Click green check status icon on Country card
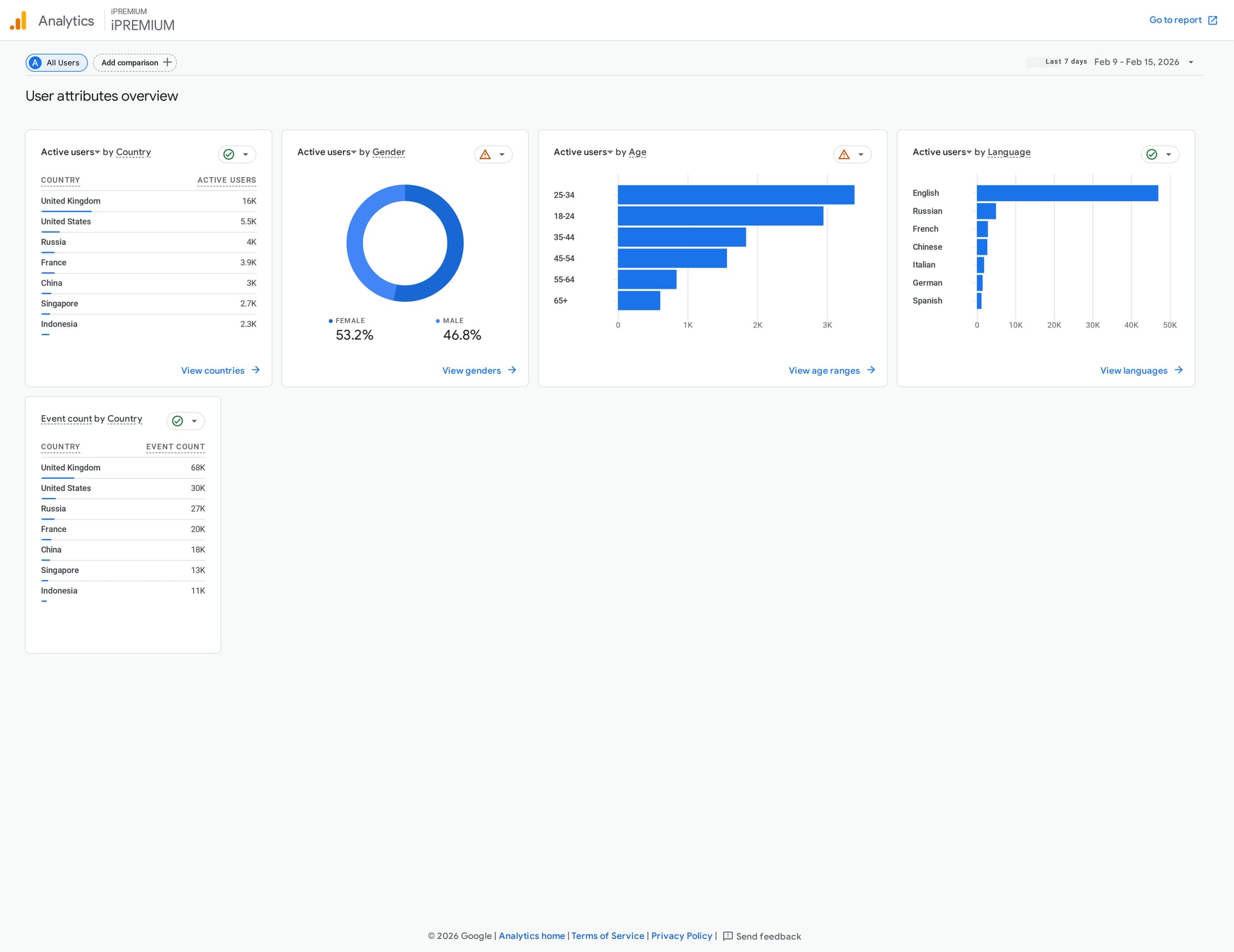1234x952 pixels. coord(229,154)
